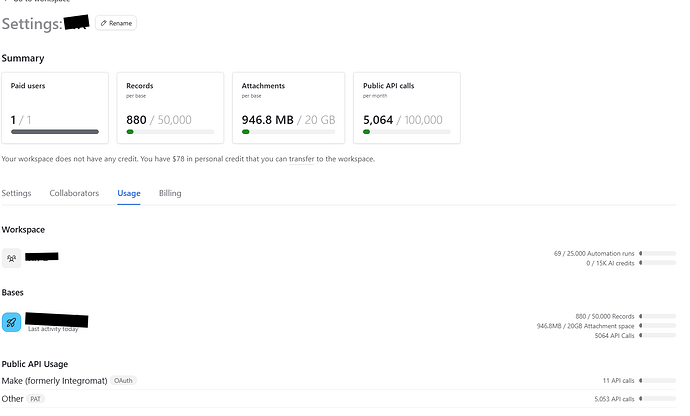Go to the Billing tab
This screenshot has width=690, height=416.
170,193
